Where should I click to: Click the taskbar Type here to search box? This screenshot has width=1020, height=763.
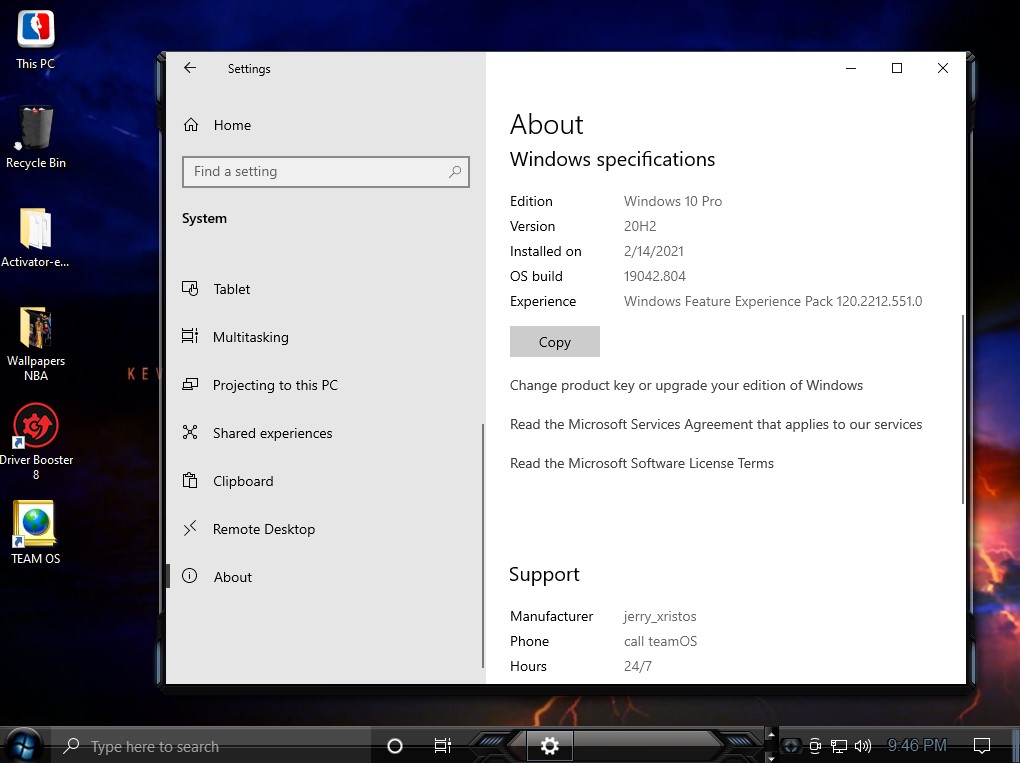click(211, 746)
